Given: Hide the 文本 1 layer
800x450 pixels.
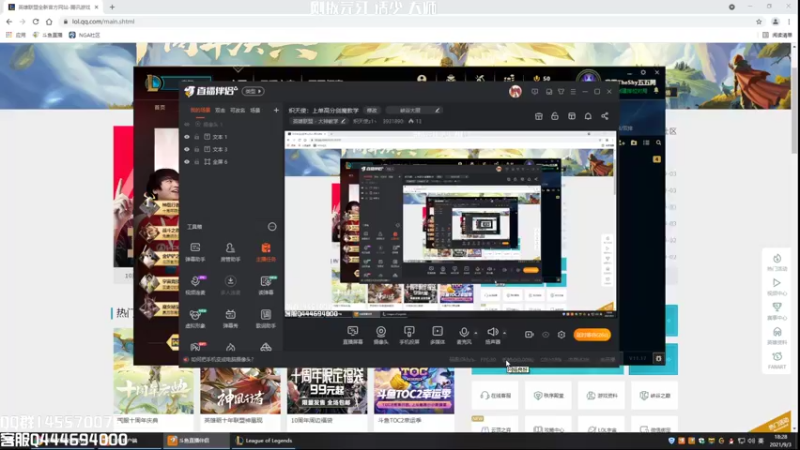Looking at the screenshot, I should click(187, 137).
